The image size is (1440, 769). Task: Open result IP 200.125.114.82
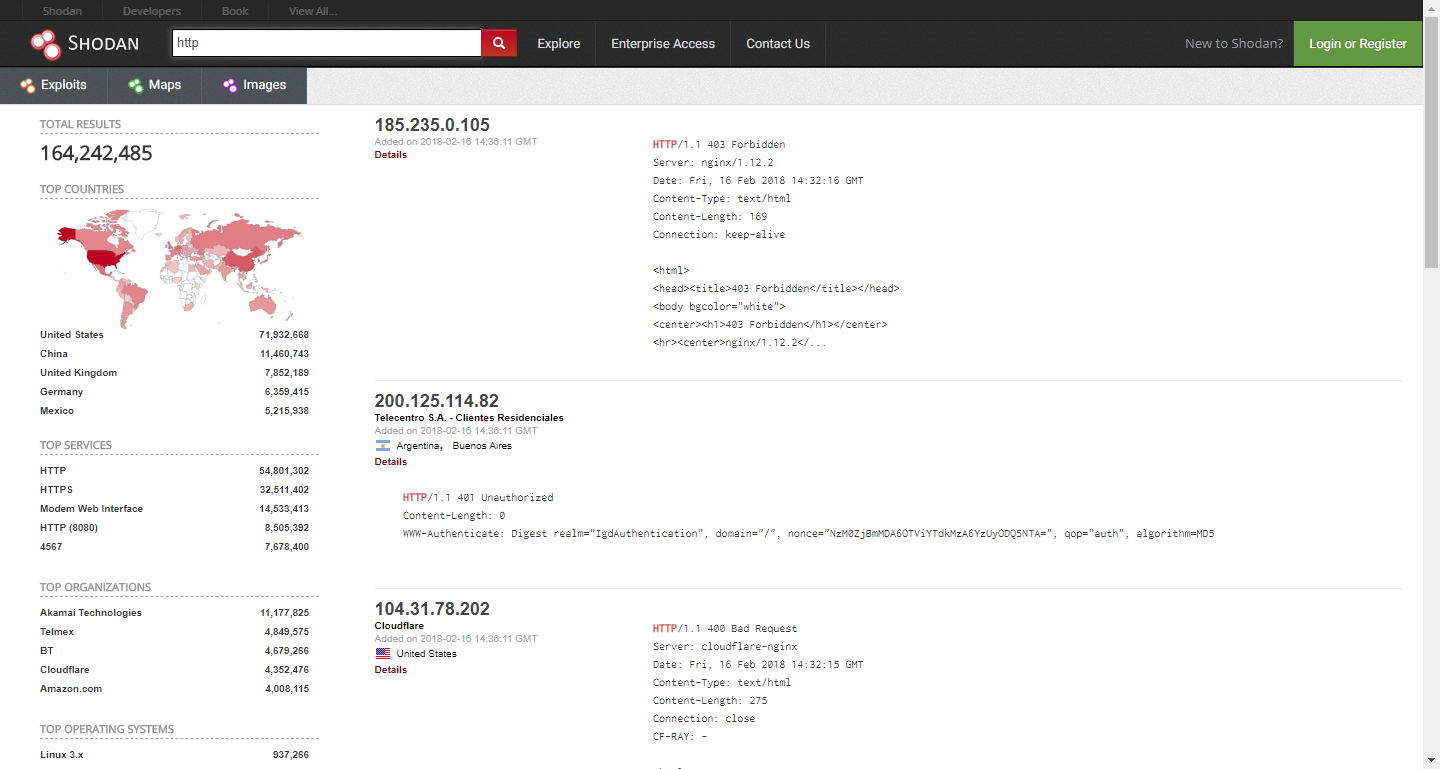pyautogui.click(x=437, y=401)
